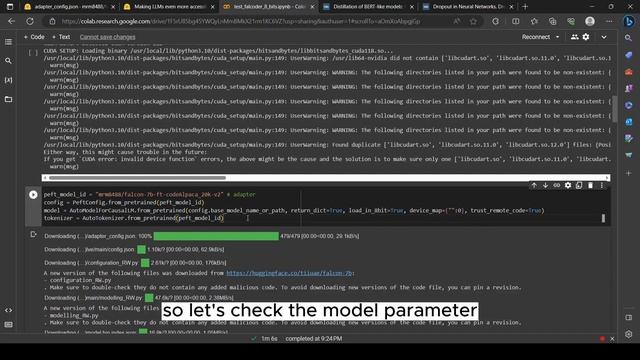640x360 pixels.
Task: Open the Edge favorites list
Action: pyautogui.click(x=534, y=21)
